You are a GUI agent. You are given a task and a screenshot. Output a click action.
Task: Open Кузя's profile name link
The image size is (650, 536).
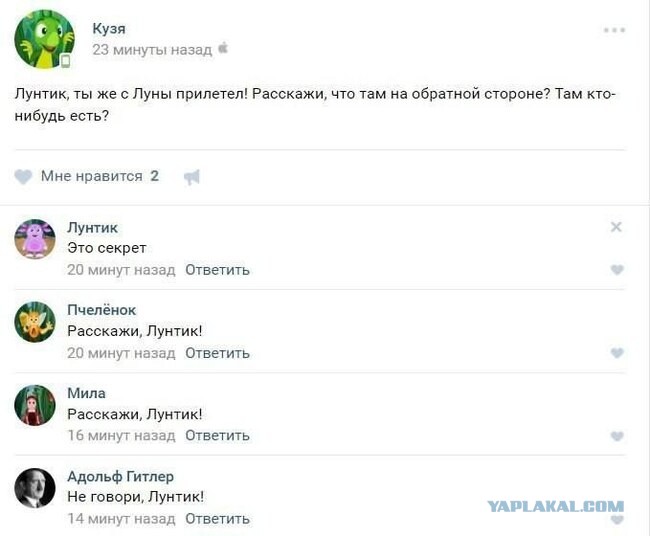click(x=108, y=28)
